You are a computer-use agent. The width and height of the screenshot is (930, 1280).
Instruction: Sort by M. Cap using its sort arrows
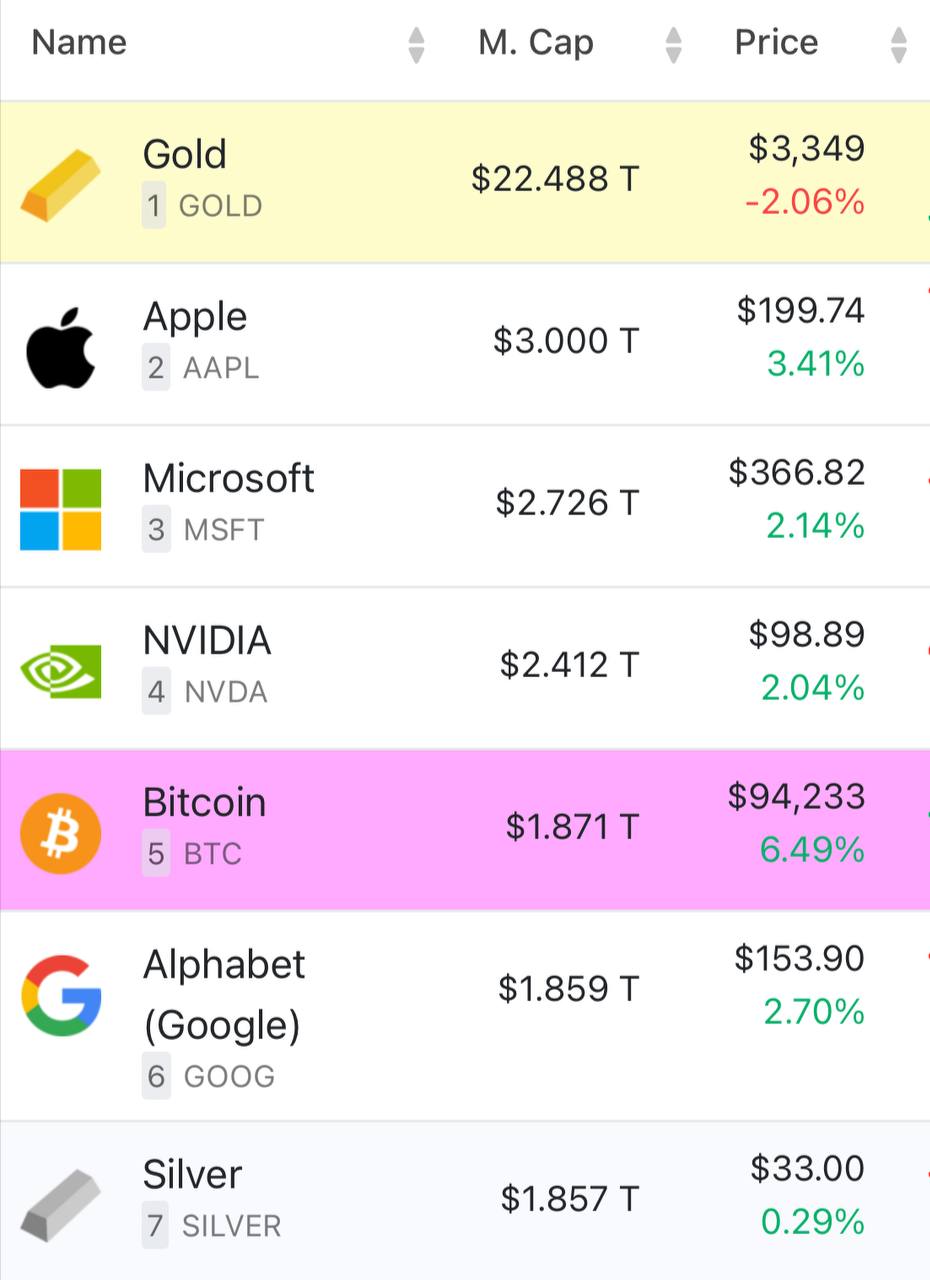[x=673, y=45]
